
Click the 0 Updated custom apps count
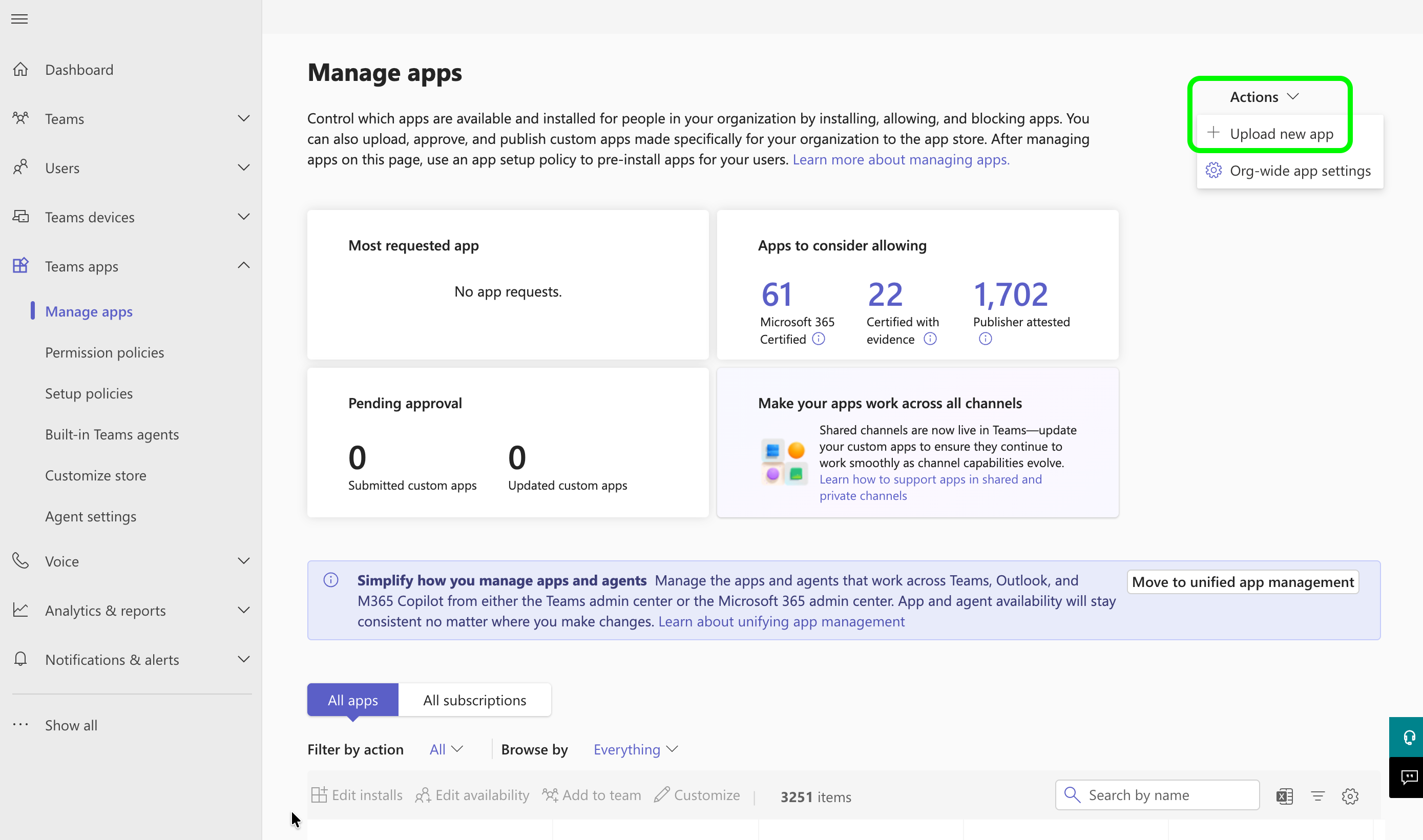point(517,457)
